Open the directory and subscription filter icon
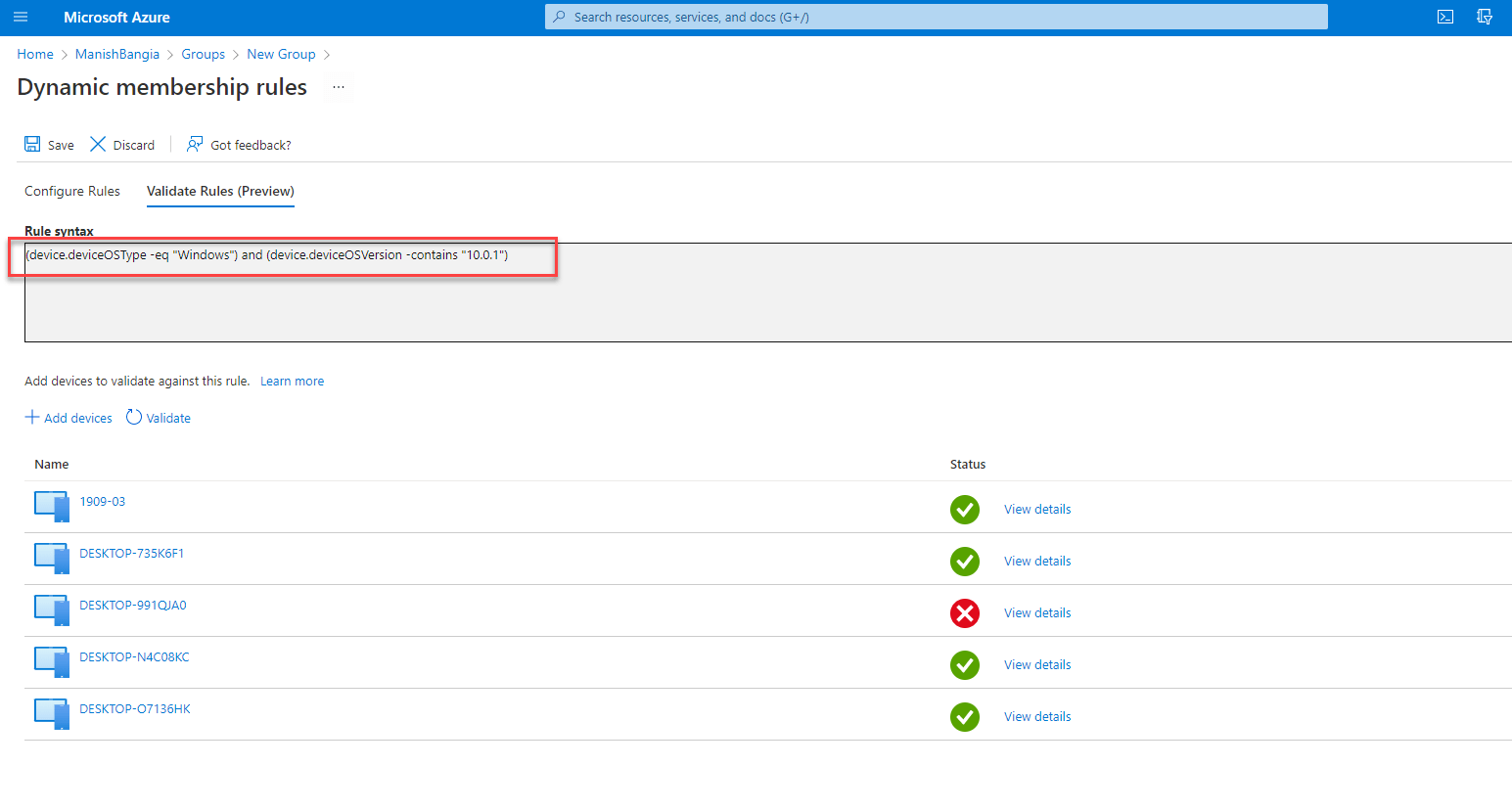Screen dimensions: 1512x812 point(1484,17)
